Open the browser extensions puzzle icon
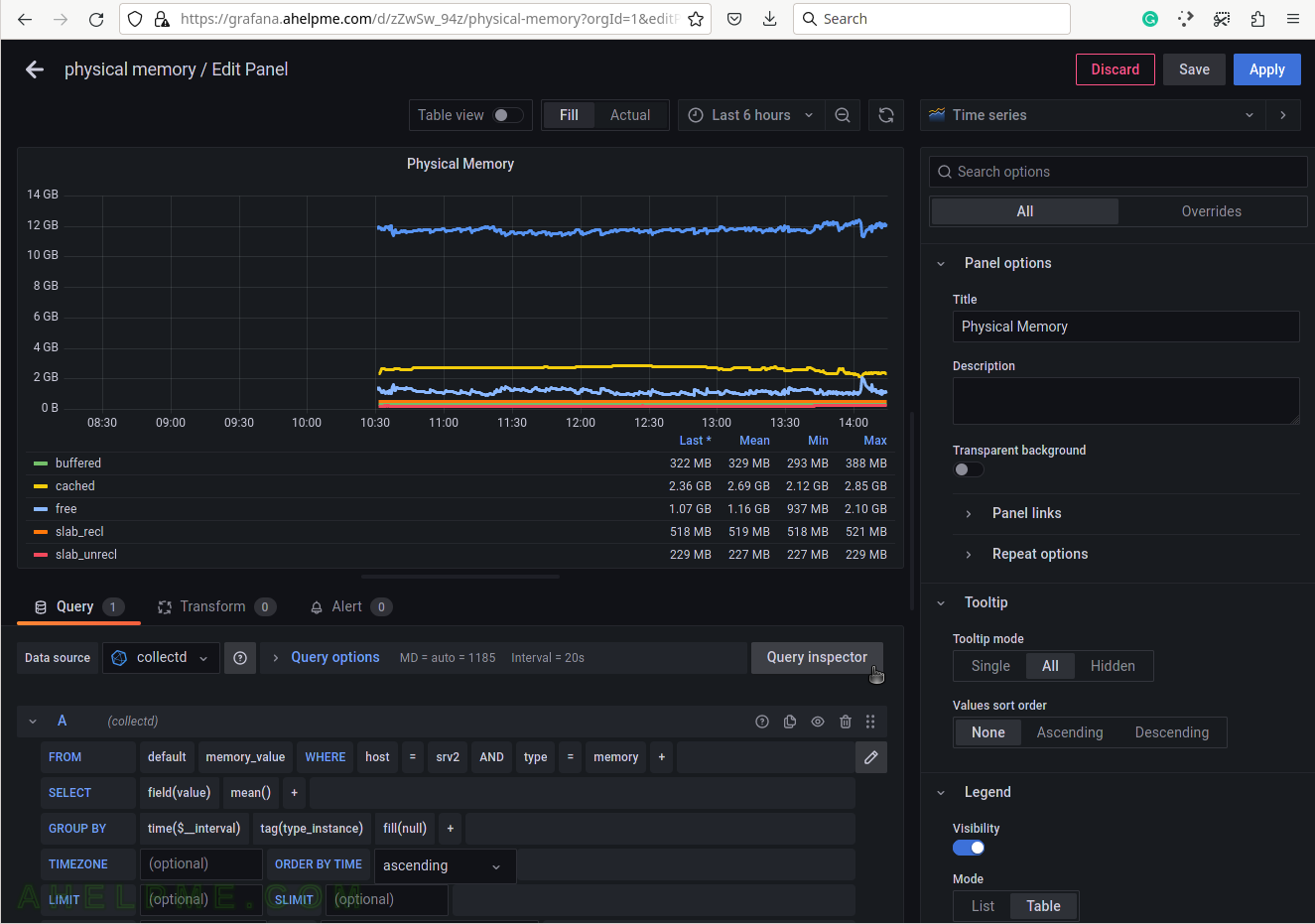This screenshot has height=924, width=1315. click(x=1257, y=19)
